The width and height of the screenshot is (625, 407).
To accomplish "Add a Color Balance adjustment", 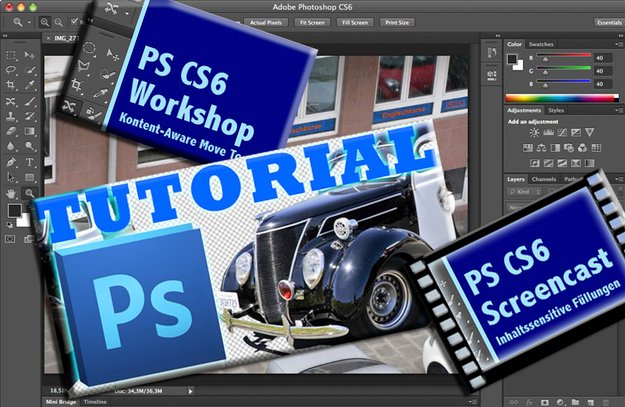I will (x=541, y=148).
